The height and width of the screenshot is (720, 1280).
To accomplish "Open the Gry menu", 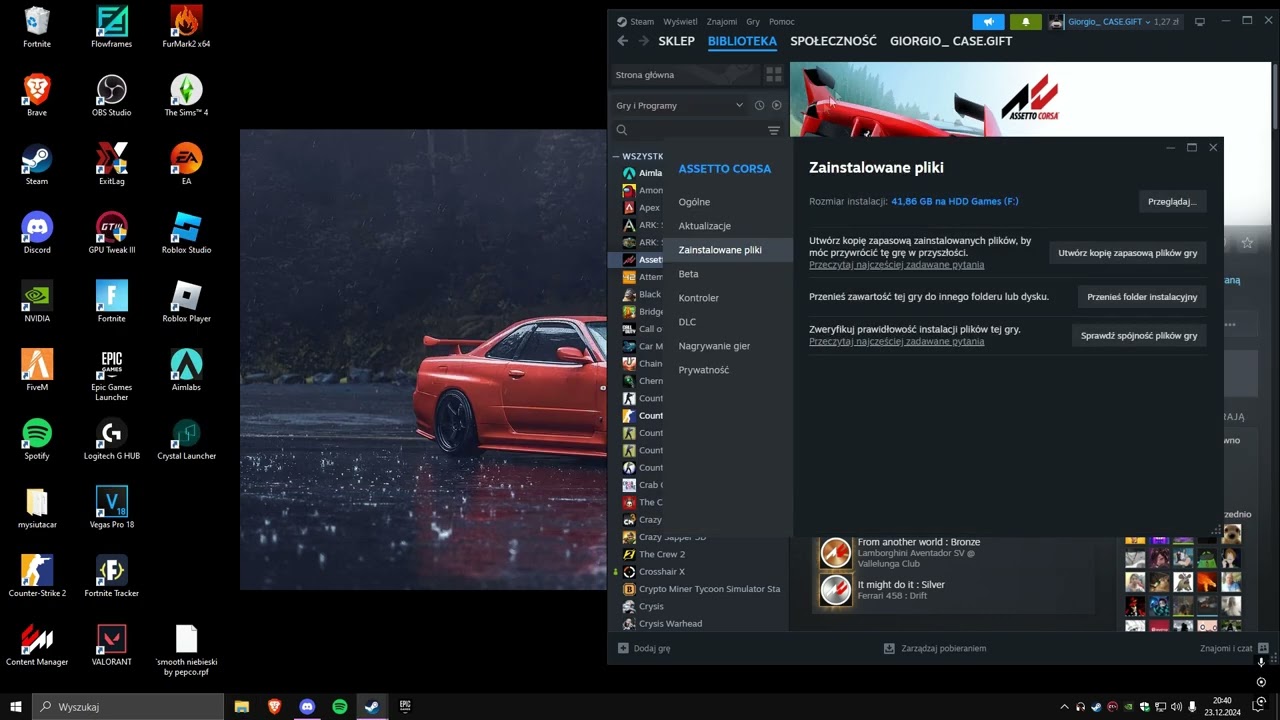I will tap(753, 21).
